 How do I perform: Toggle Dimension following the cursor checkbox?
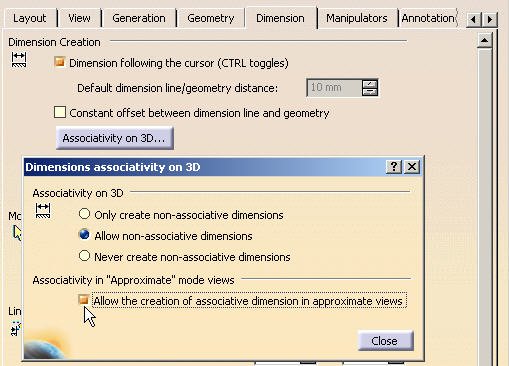[60, 62]
